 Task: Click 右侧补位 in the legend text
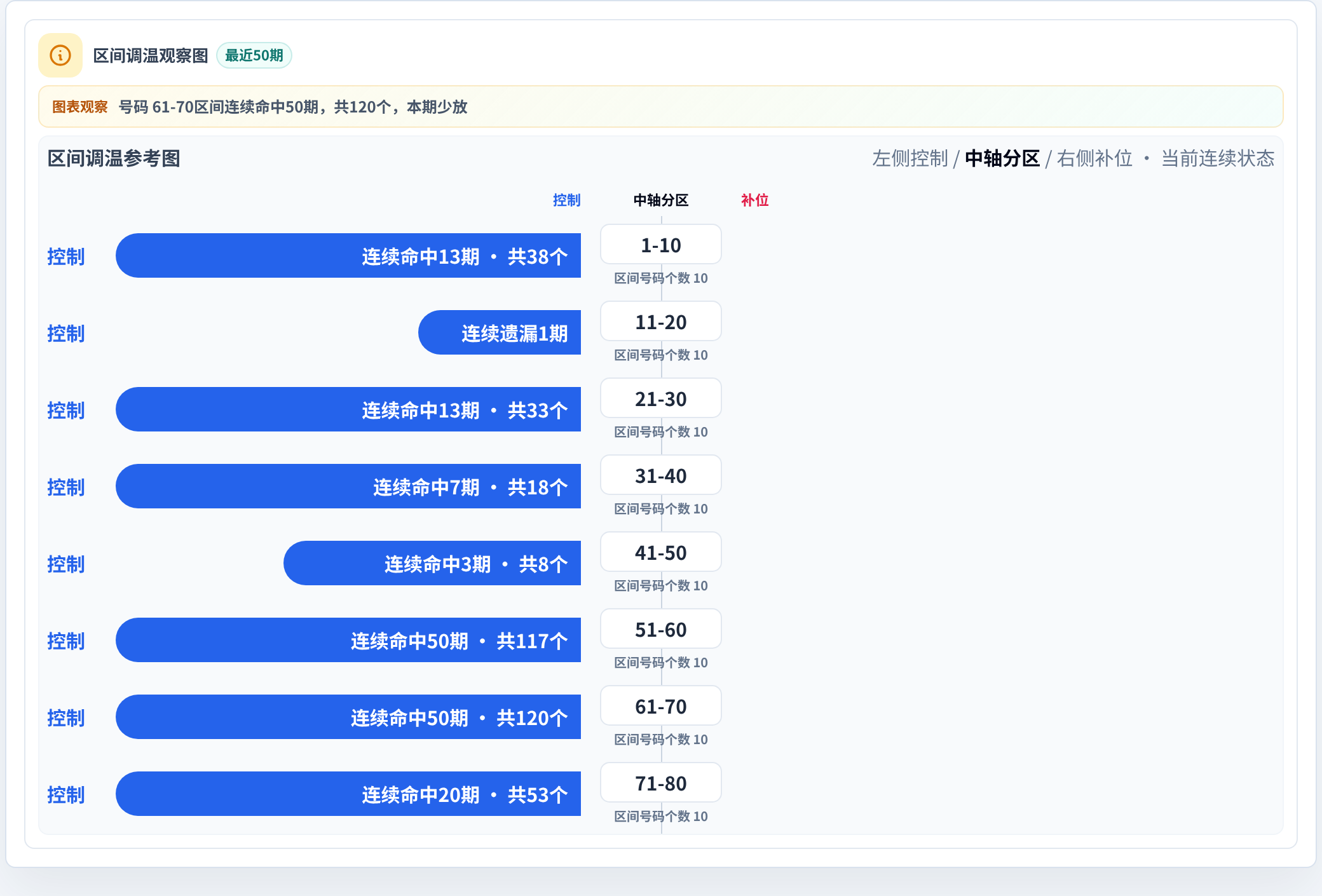pos(1094,158)
